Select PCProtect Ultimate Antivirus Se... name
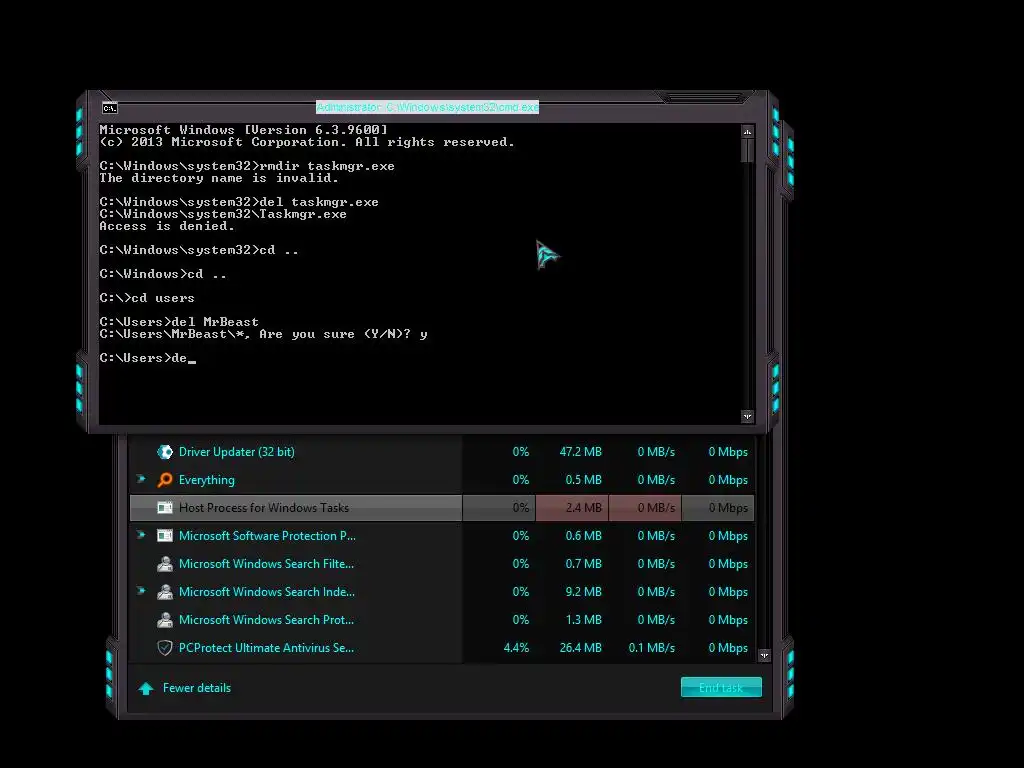Image resolution: width=1024 pixels, height=768 pixels. point(266,648)
